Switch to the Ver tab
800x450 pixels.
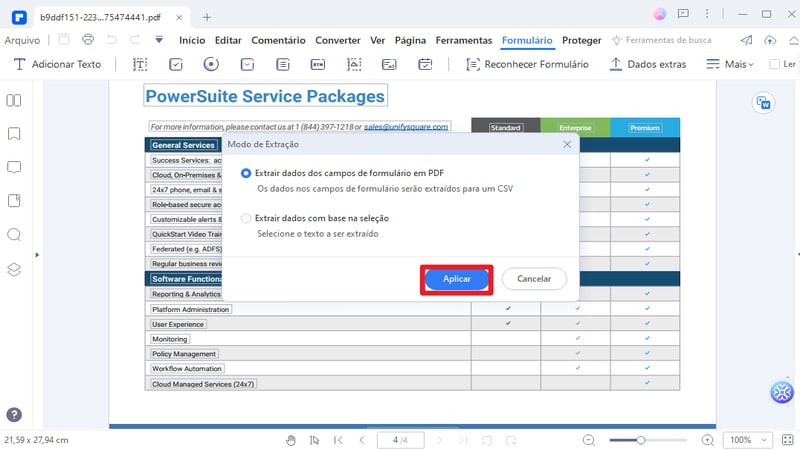(x=378, y=40)
